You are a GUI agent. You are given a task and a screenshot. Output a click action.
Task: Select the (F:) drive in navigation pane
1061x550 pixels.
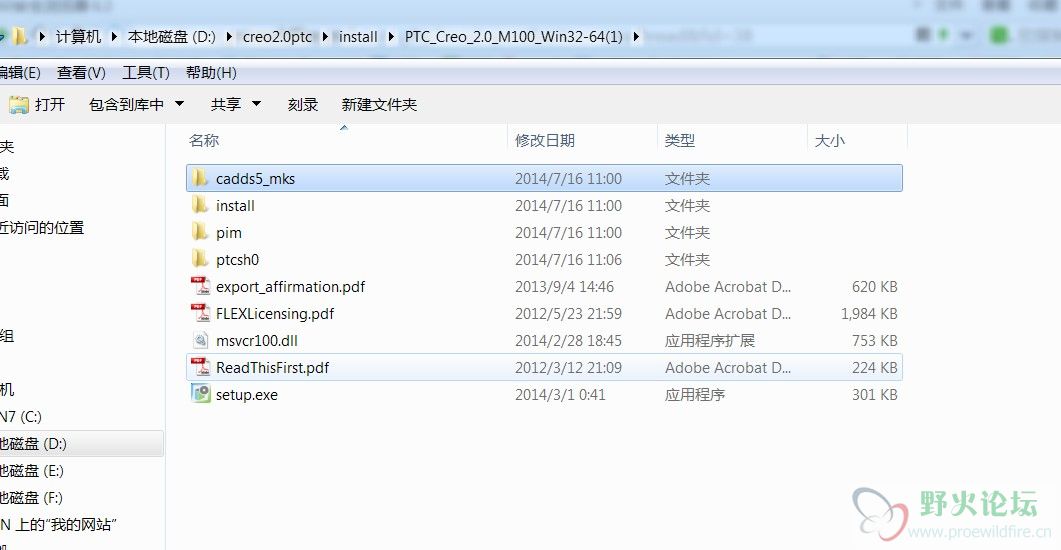pos(32,497)
